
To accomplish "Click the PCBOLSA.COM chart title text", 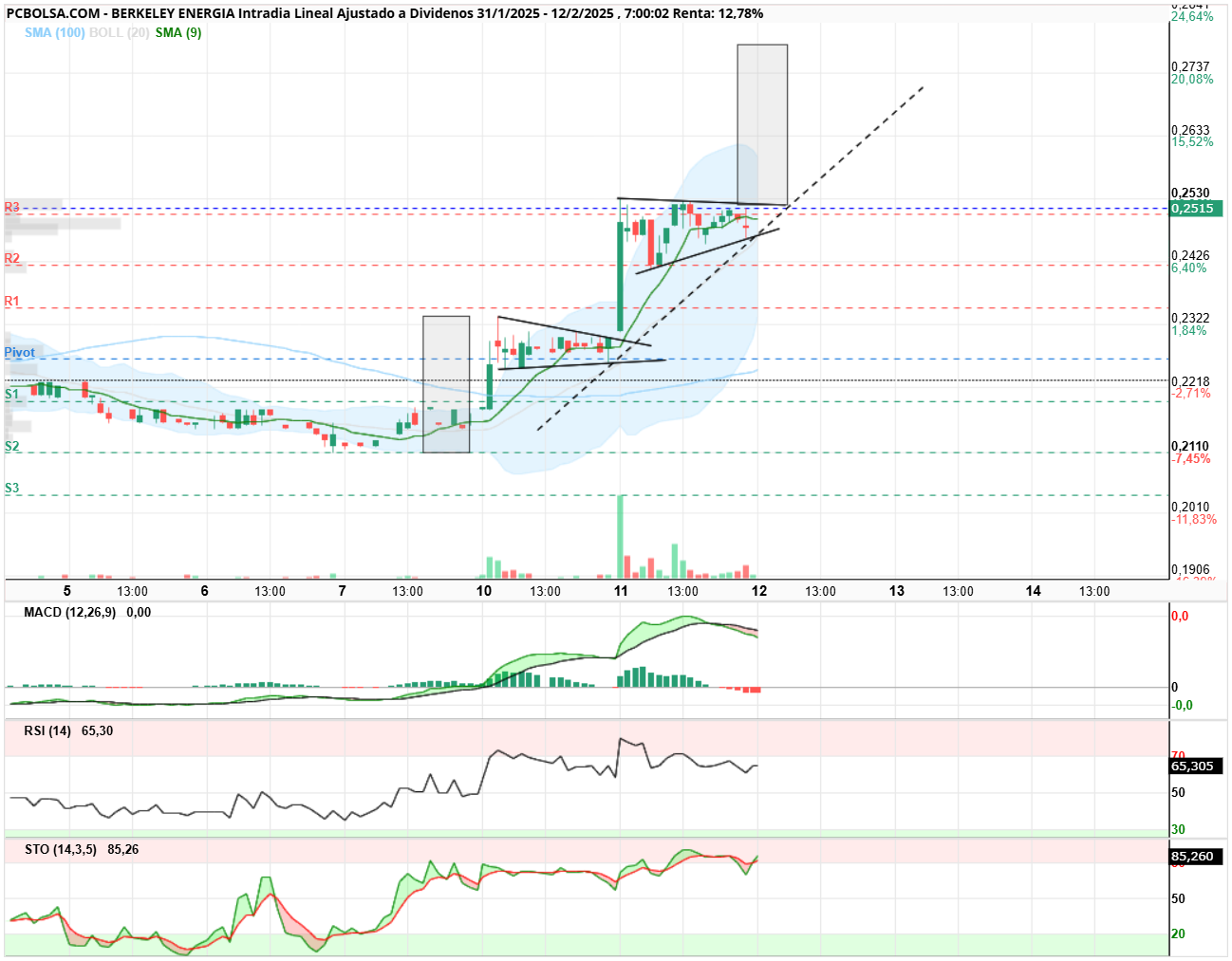I will coord(384,13).
